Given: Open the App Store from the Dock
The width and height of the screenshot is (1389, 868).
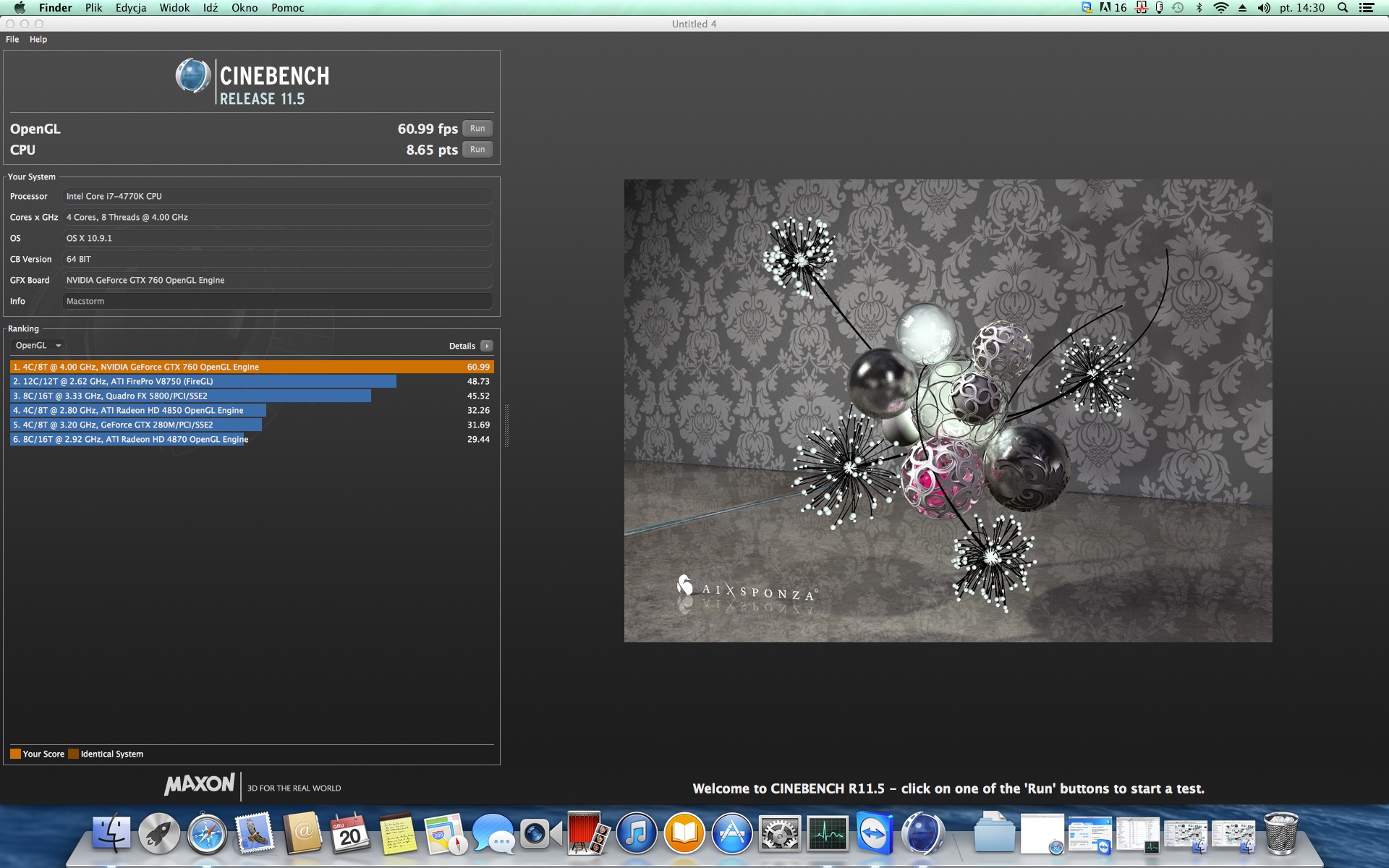Looking at the screenshot, I should tap(732, 833).
